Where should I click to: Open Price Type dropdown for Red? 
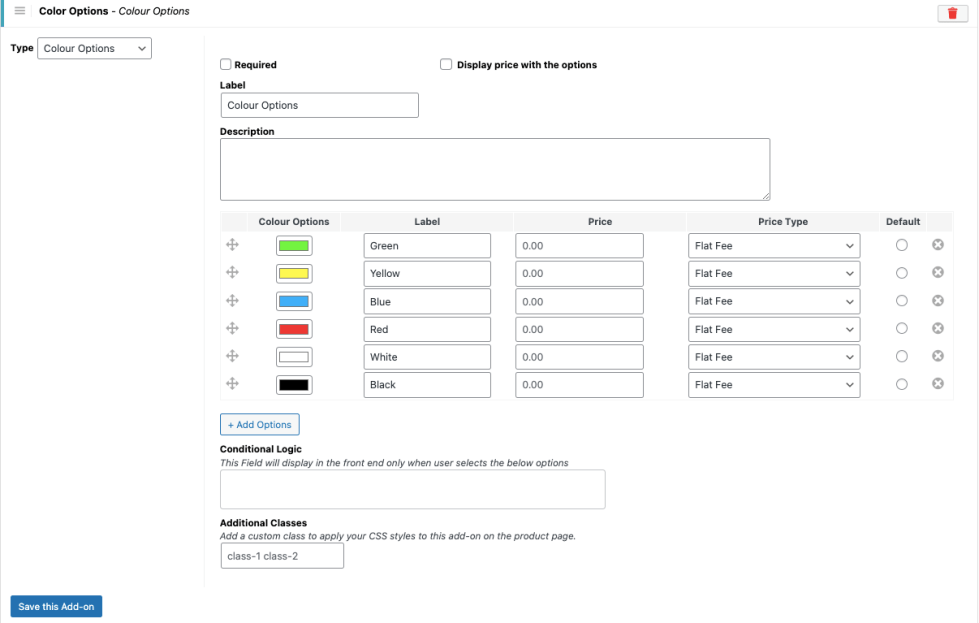pyautogui.click(x=774, y=329)
